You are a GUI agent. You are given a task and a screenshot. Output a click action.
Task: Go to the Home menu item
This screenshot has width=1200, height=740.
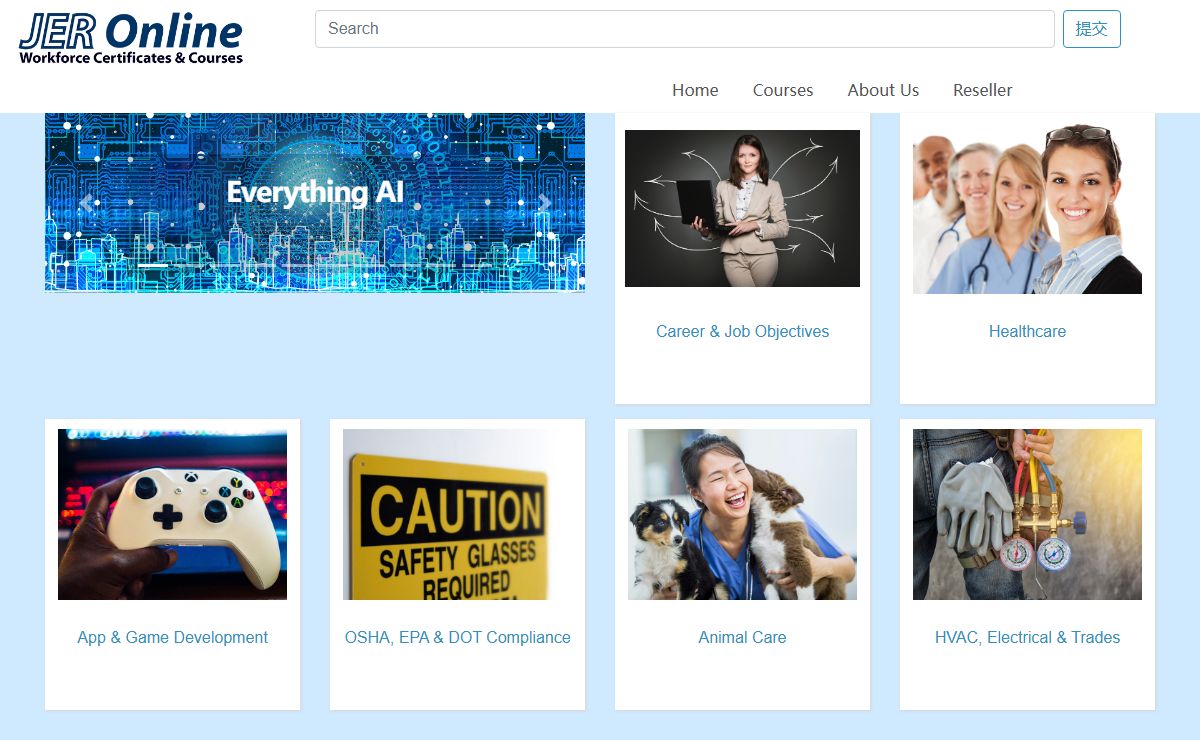[695, 90]
